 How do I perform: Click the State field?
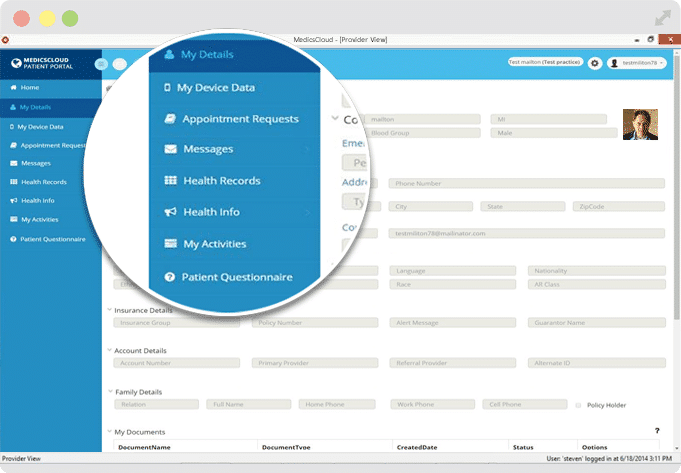pos(523,206)
